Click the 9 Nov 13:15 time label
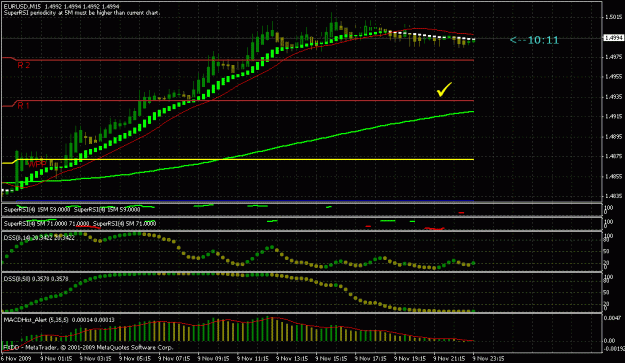The height and width of the screenshot is (363, 625). 292,358
